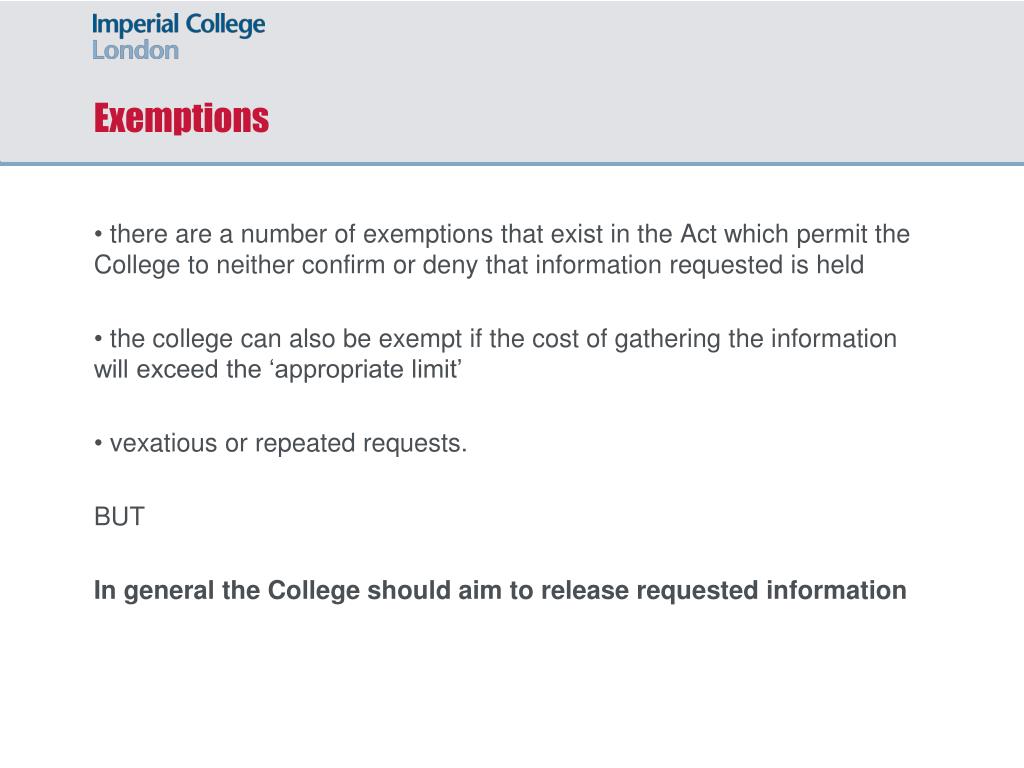
Task: Click the gray header banner area
Action: pyautogui.click(x=512, y=81)
